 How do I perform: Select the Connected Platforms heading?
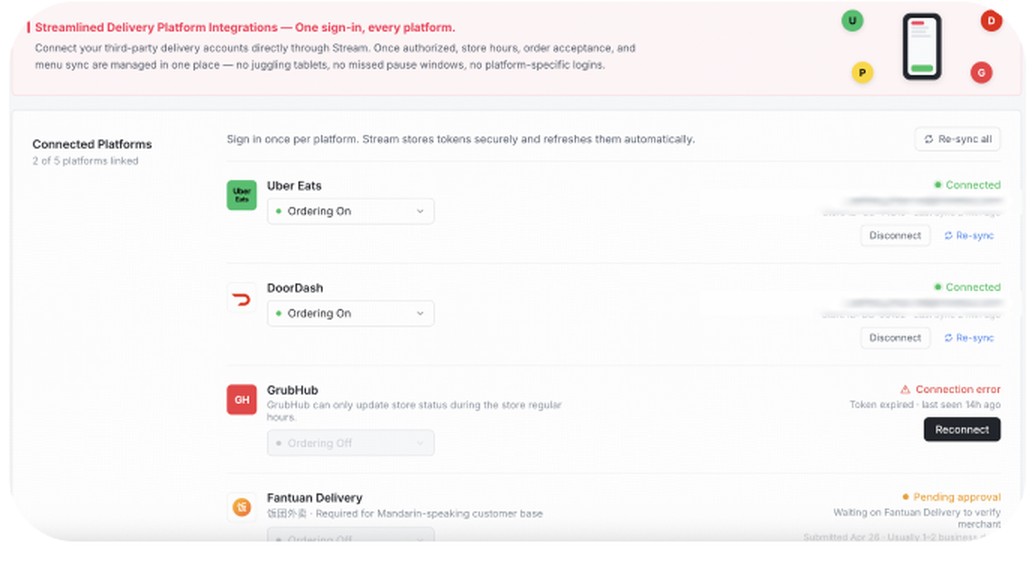point(92,144)
